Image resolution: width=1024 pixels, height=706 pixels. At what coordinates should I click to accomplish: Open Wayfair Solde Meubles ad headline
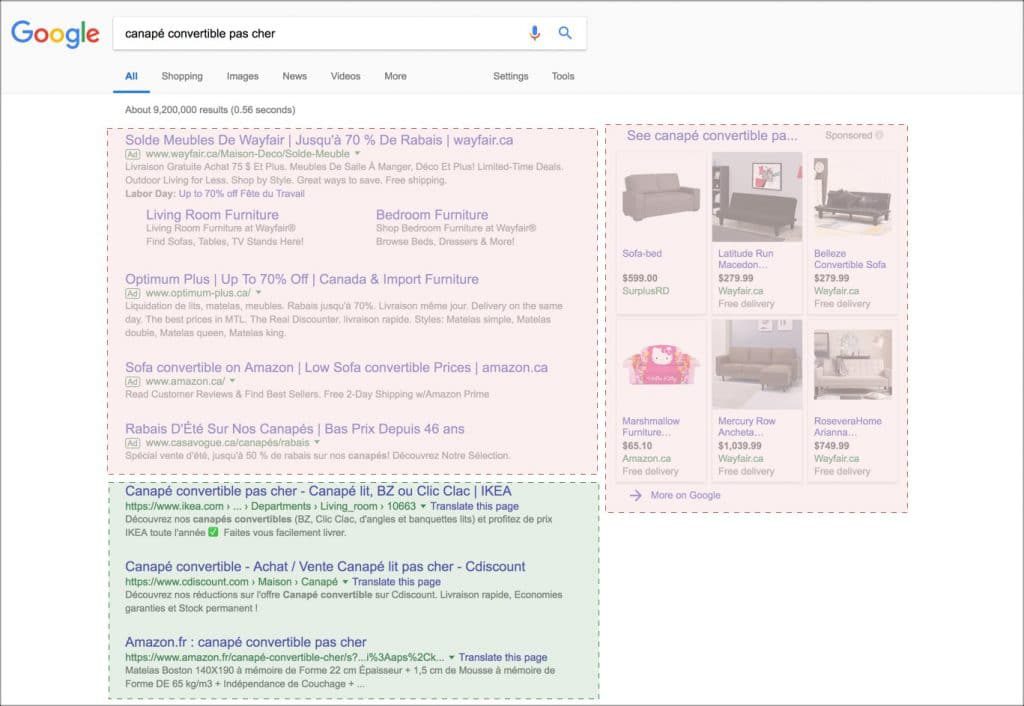[319, 140]
